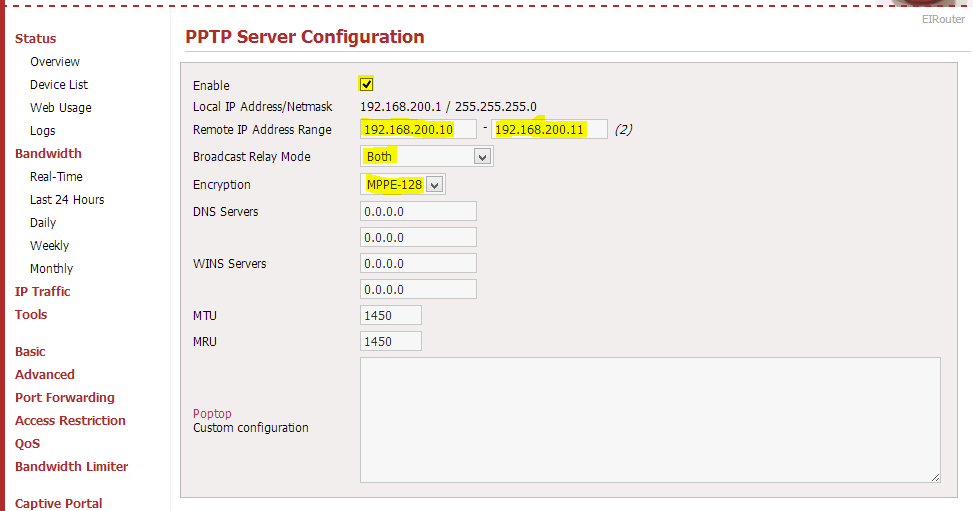This screenshot has height=511, width=973.
Task: Open the Poptop link
Action: 212,414
